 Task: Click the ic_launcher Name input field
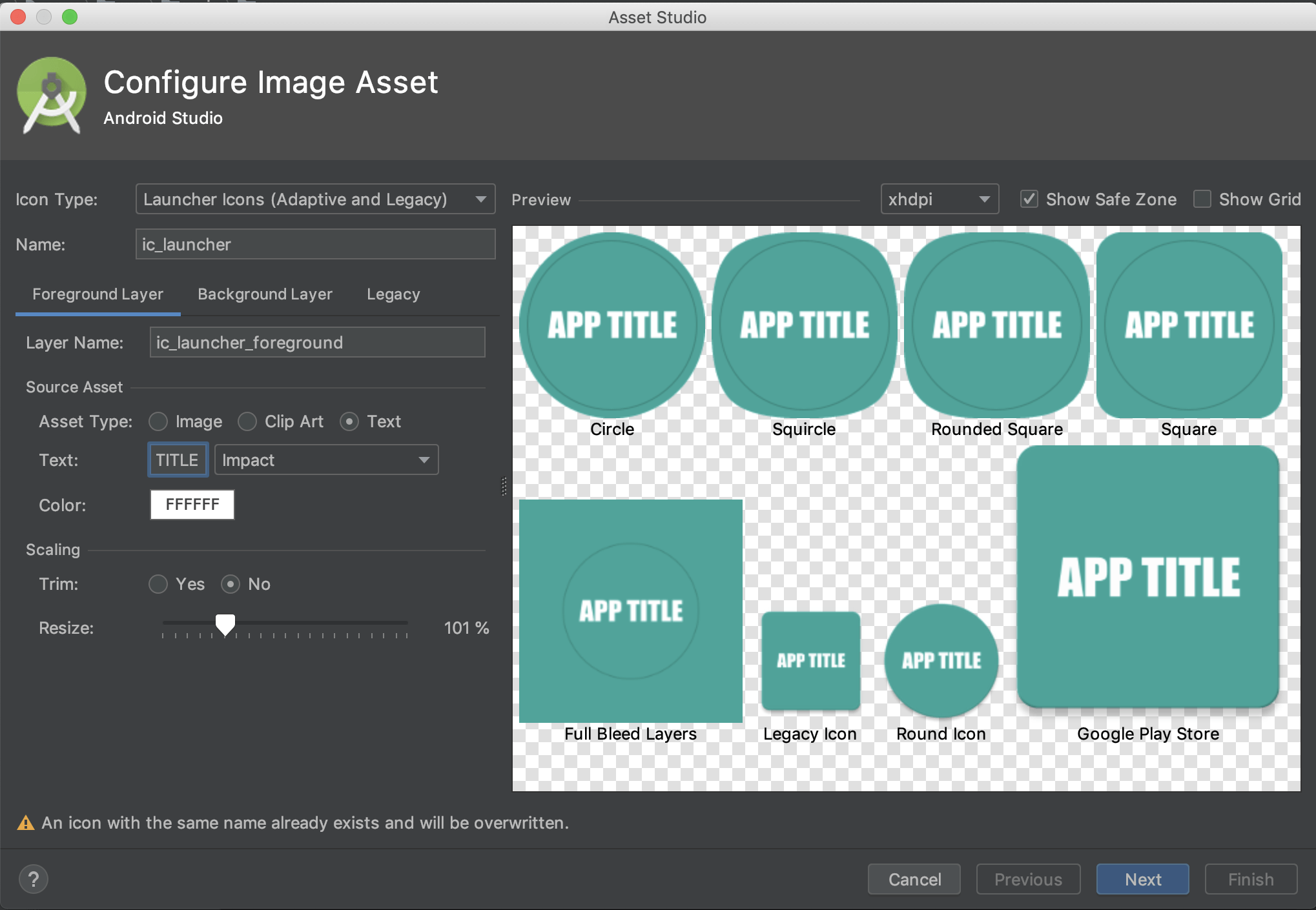point(315,244)
